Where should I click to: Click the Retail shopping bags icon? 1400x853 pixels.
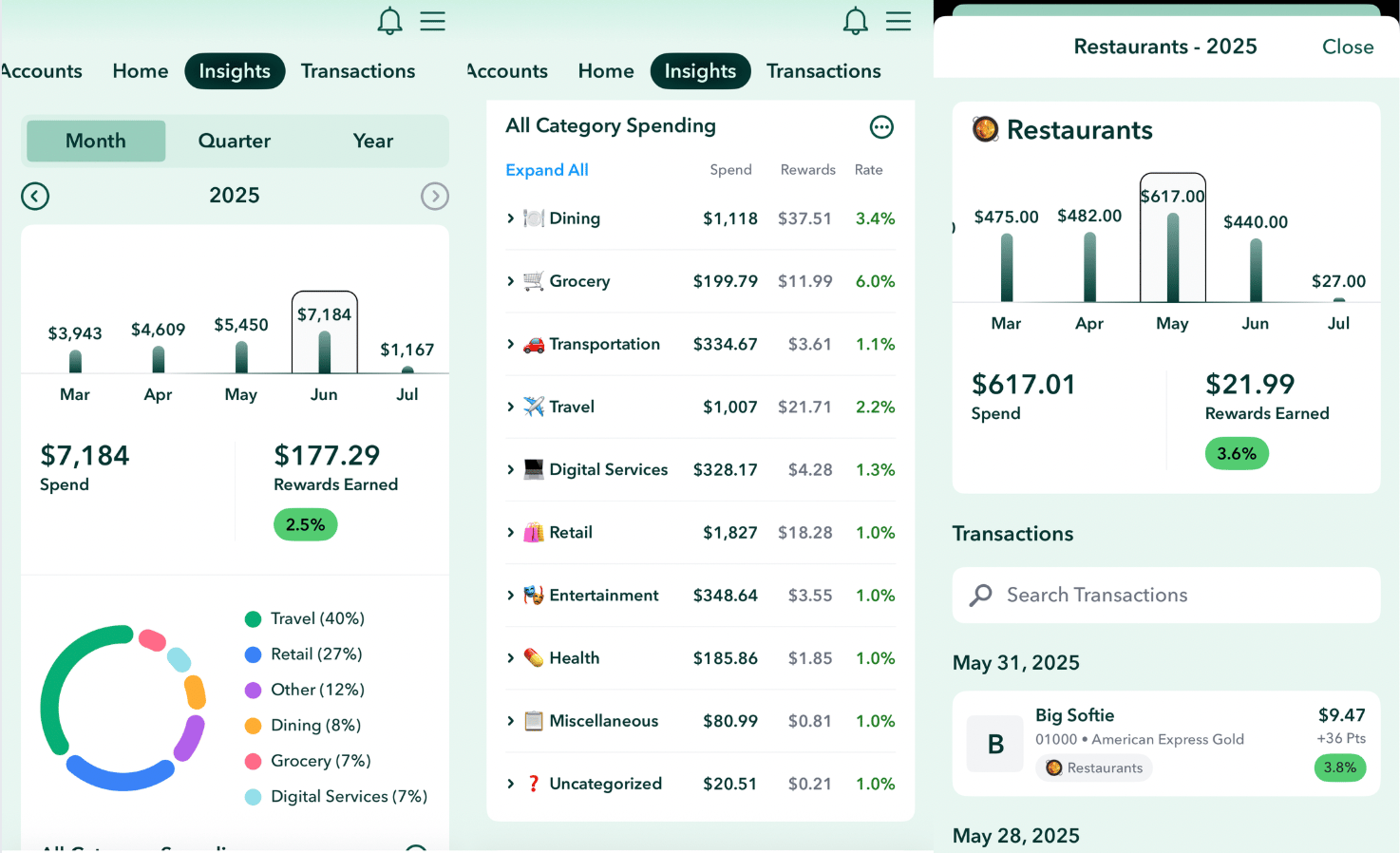(534, 532)
